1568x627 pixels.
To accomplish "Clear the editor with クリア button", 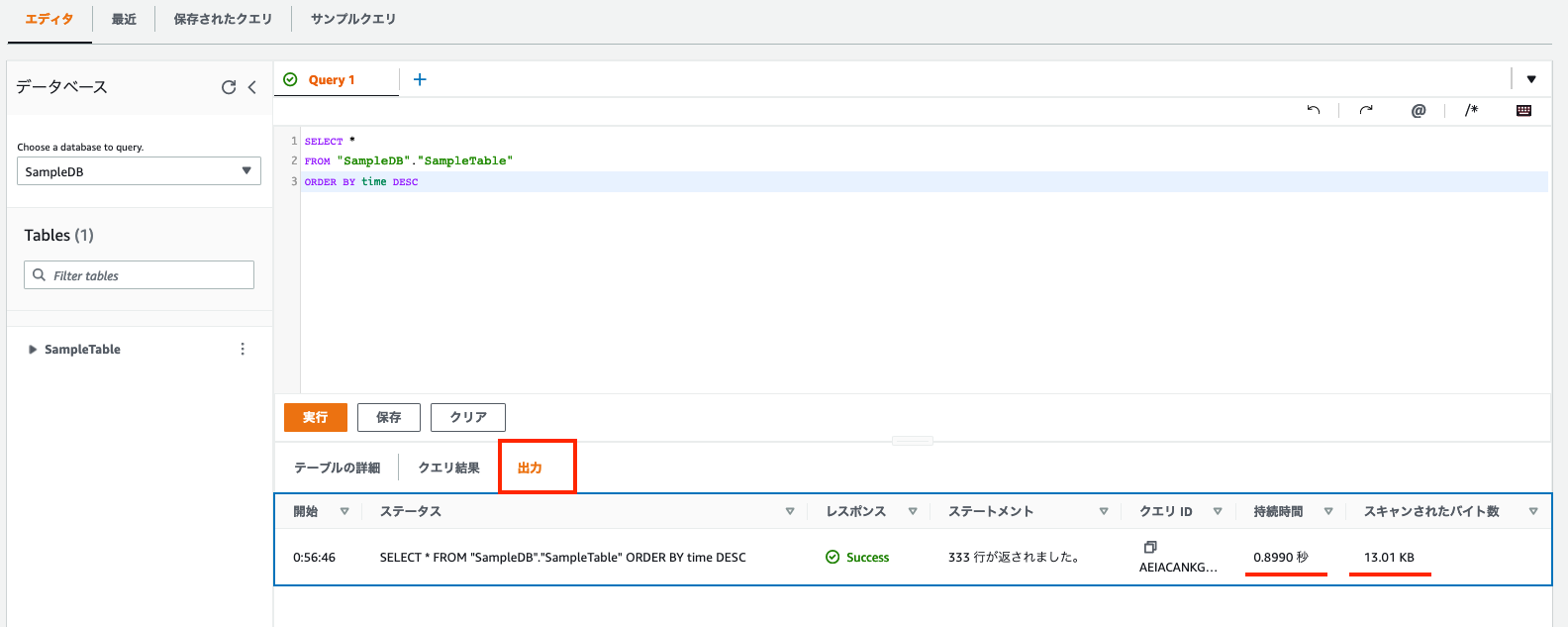I will point(468,417).
